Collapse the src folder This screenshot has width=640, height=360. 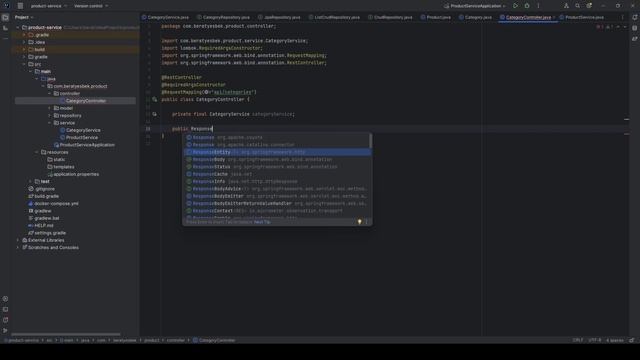point(24,64)
